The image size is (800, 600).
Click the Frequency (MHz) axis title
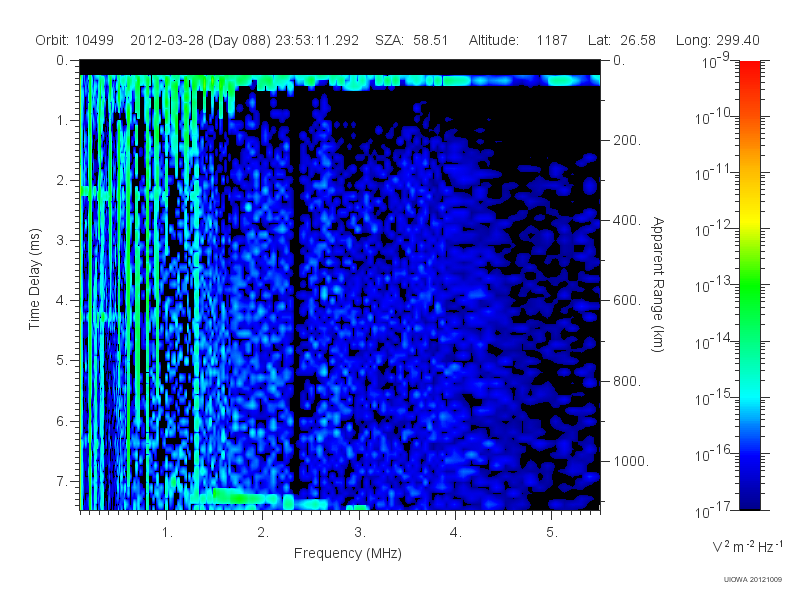[347, 554]
